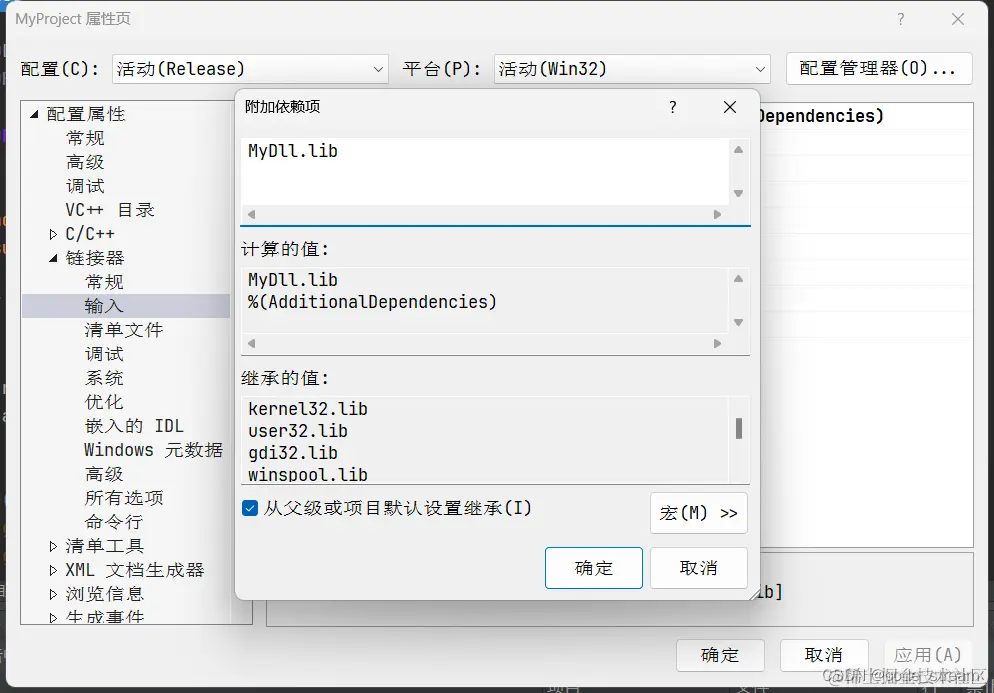This screenshot has width=994, height=693.
Task: Click user32.lib in 继承的值 list
Action: pos(298,431)
